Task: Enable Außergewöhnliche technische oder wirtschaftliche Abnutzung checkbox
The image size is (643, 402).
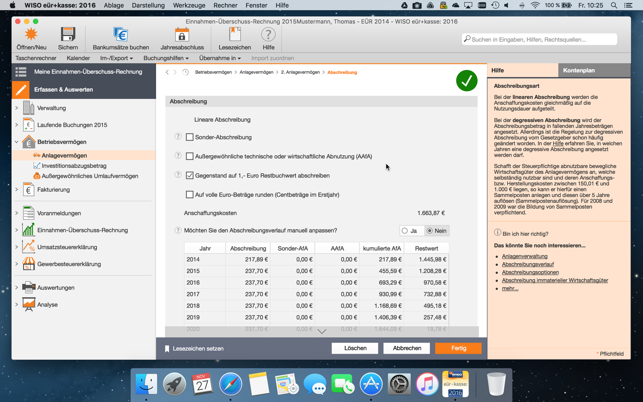Action: (189, 156)
